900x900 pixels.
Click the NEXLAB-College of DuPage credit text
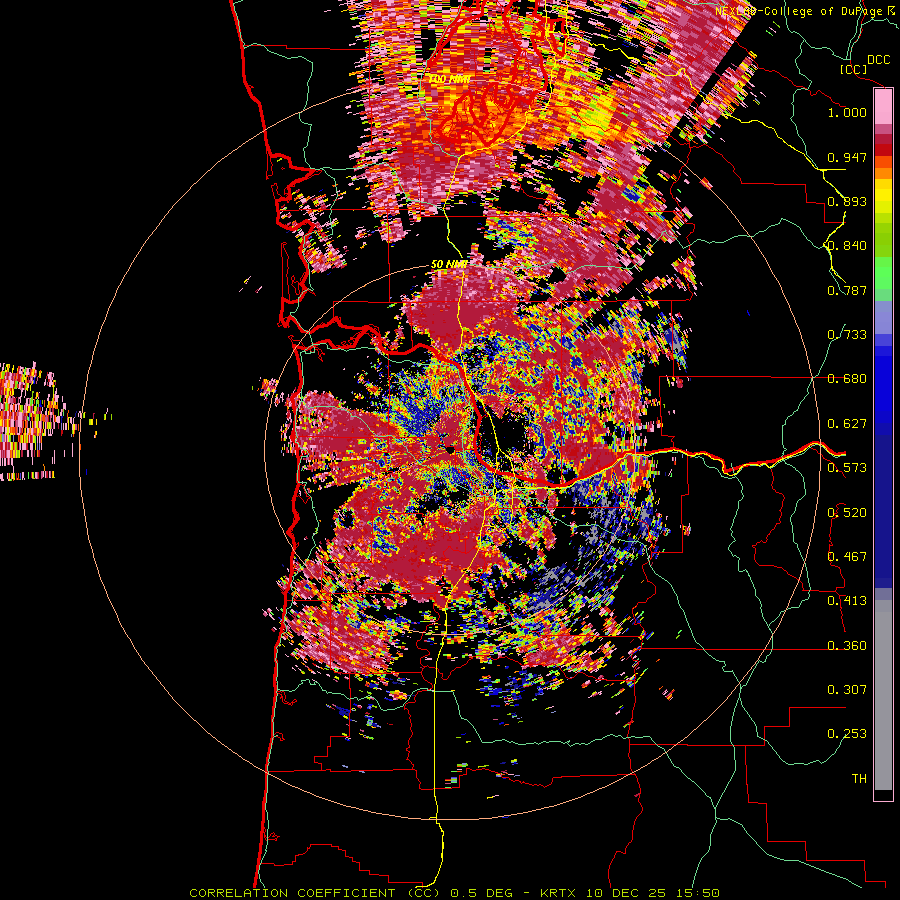coord(800,11)
